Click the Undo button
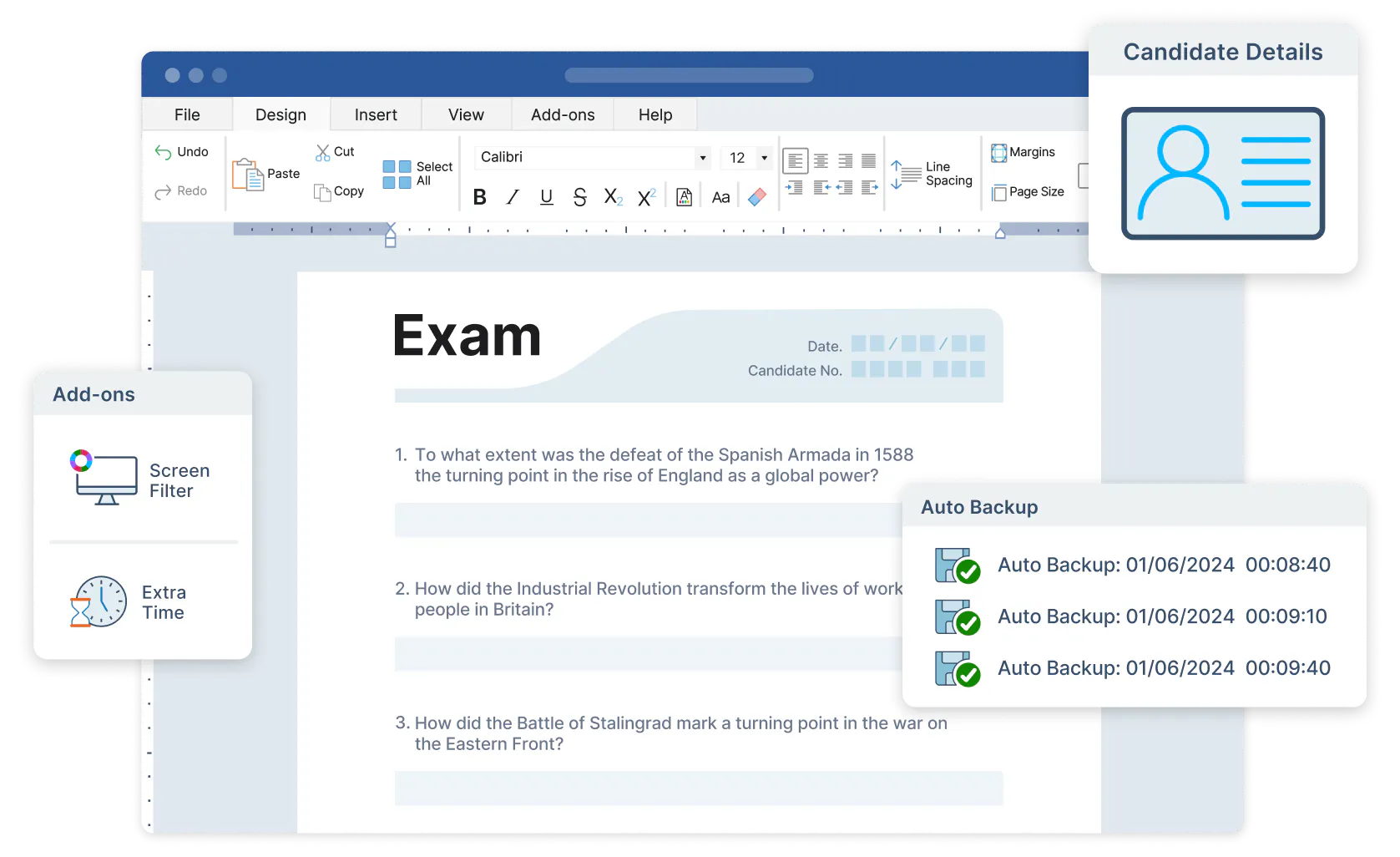This screenshot has width=1400, height=857. click(x=183, y=151)
